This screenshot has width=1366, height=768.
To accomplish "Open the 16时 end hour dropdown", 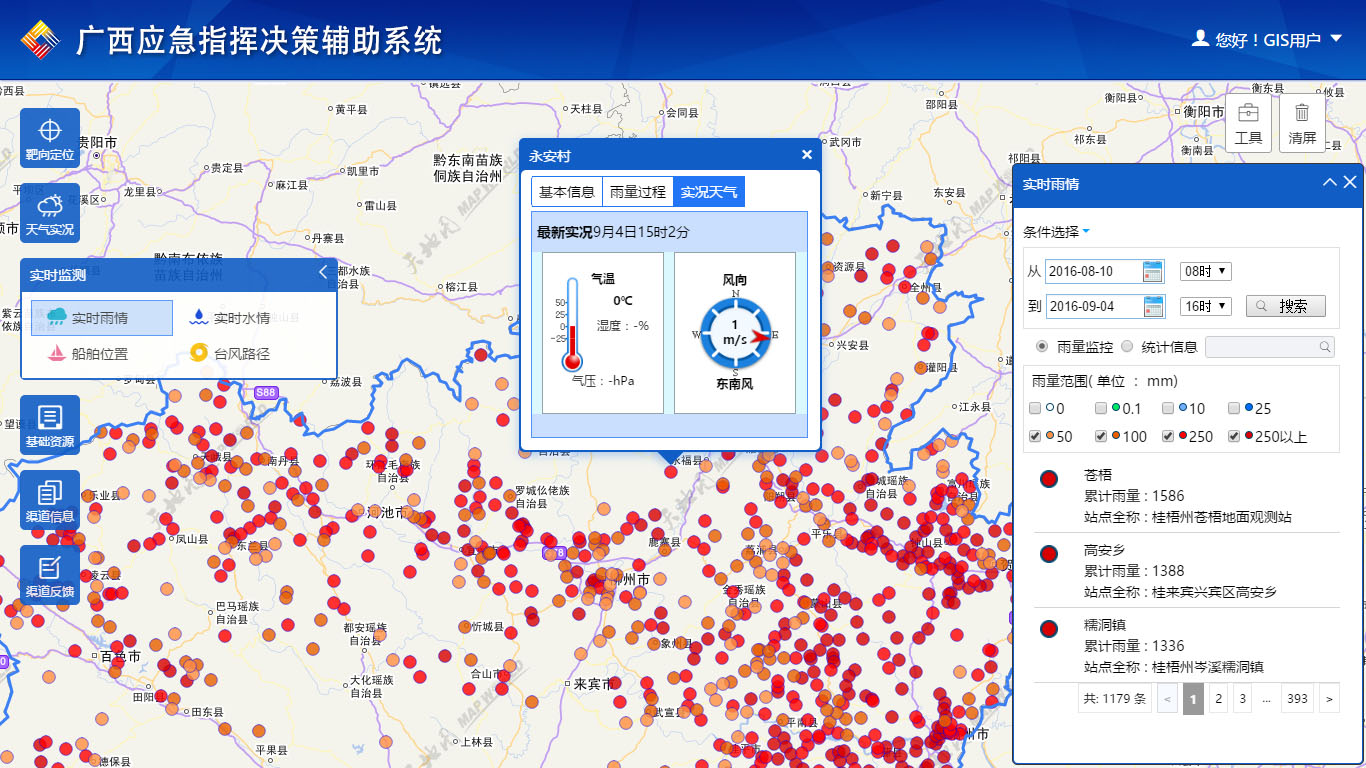I will click(1205, 306).
